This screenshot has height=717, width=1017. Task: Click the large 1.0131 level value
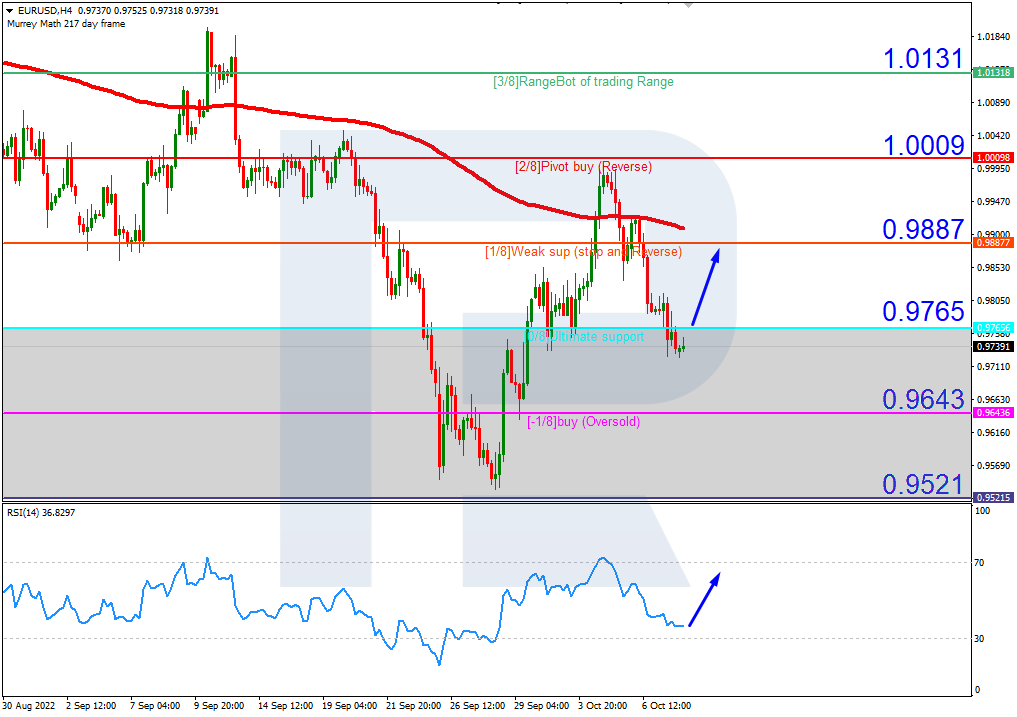(922, 58)
